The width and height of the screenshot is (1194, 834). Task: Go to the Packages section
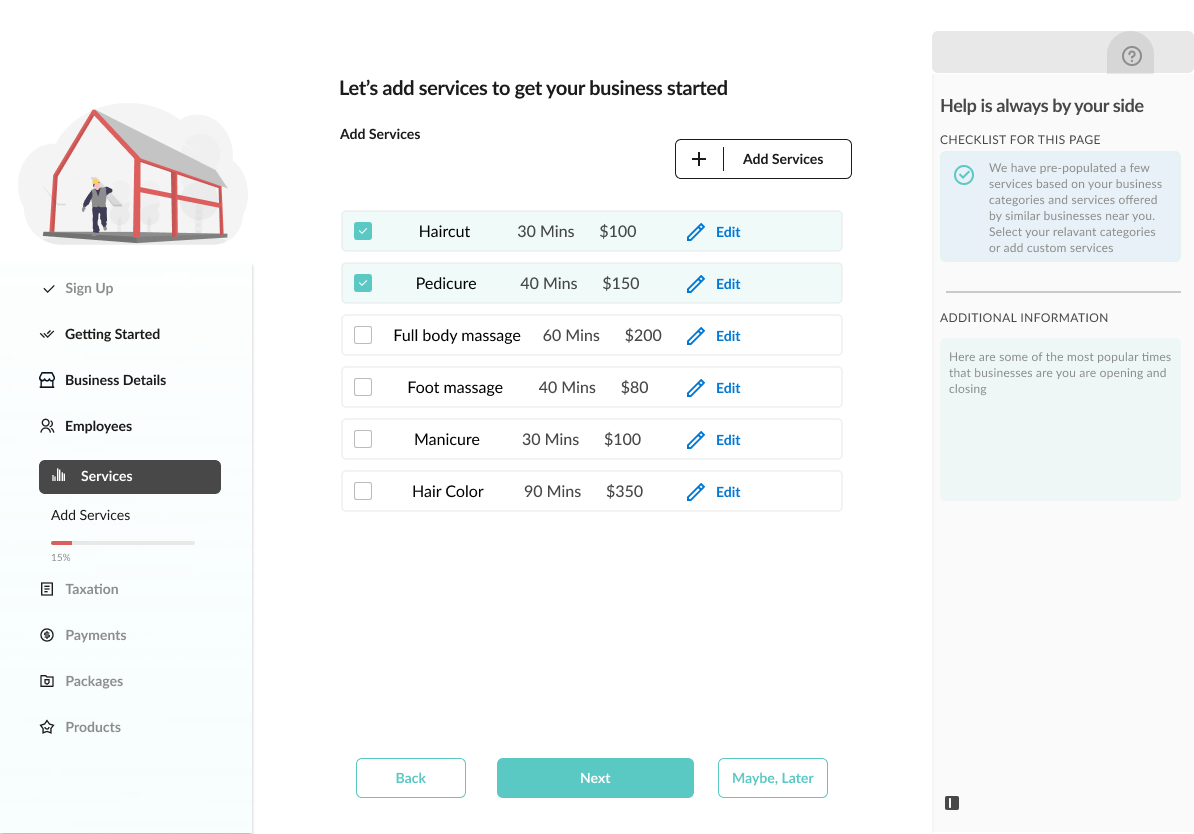94,681
